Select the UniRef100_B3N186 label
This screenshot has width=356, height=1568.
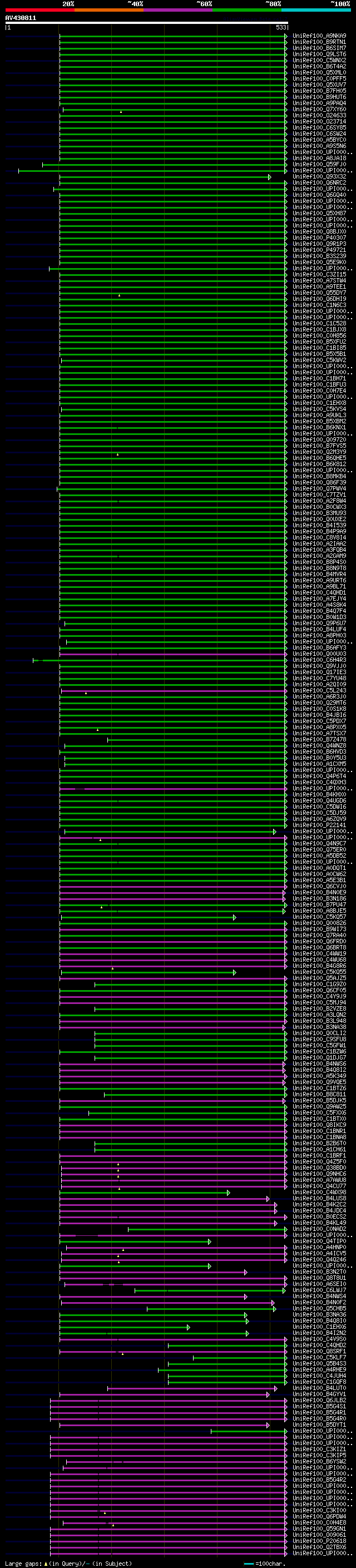coord(319,898)
